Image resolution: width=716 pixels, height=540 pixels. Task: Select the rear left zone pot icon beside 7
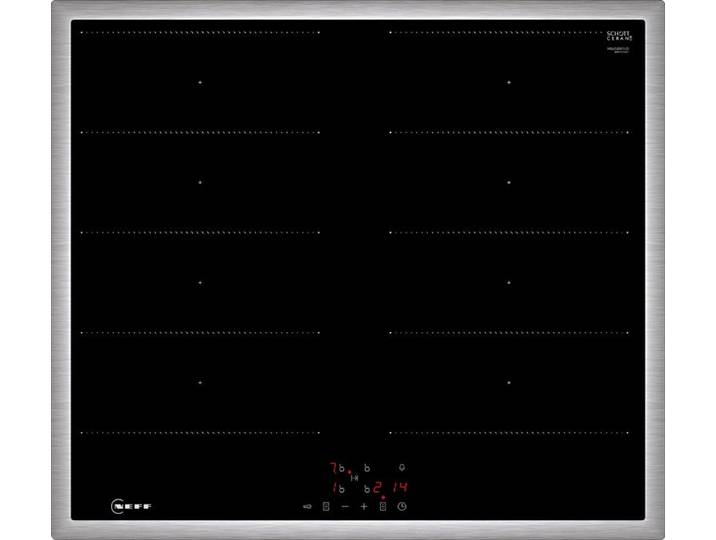pyautogui.click(x=342, y=468)
